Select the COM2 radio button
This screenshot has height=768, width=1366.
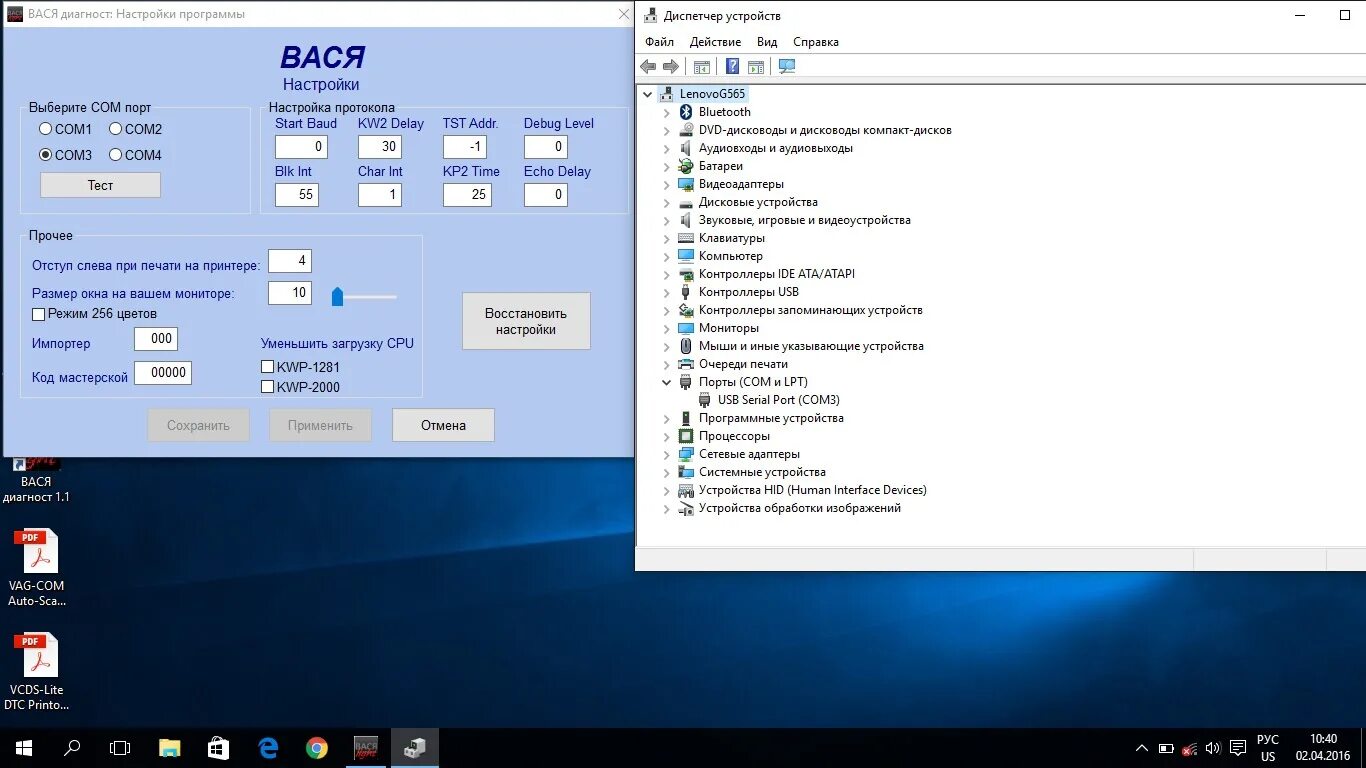pyautogui.click(x=116, y=129)
